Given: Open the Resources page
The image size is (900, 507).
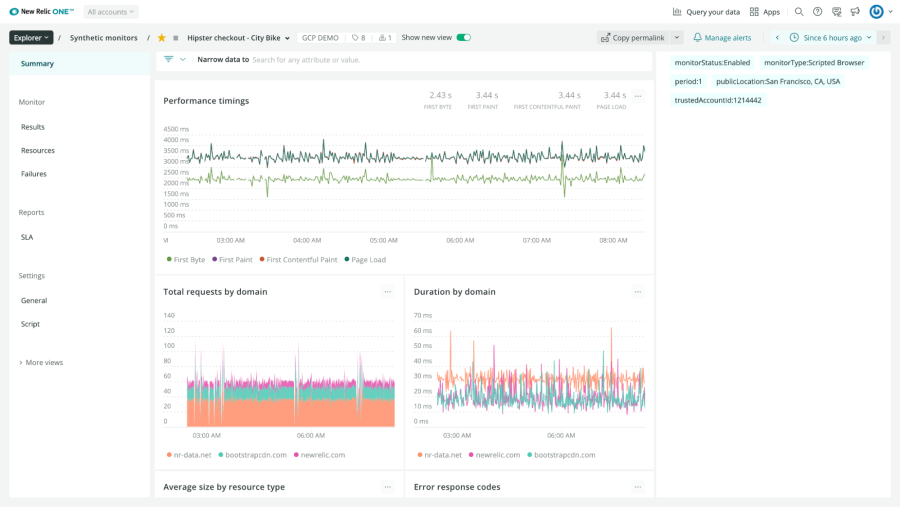Looking at the screenshot, I should coord(38,150).
